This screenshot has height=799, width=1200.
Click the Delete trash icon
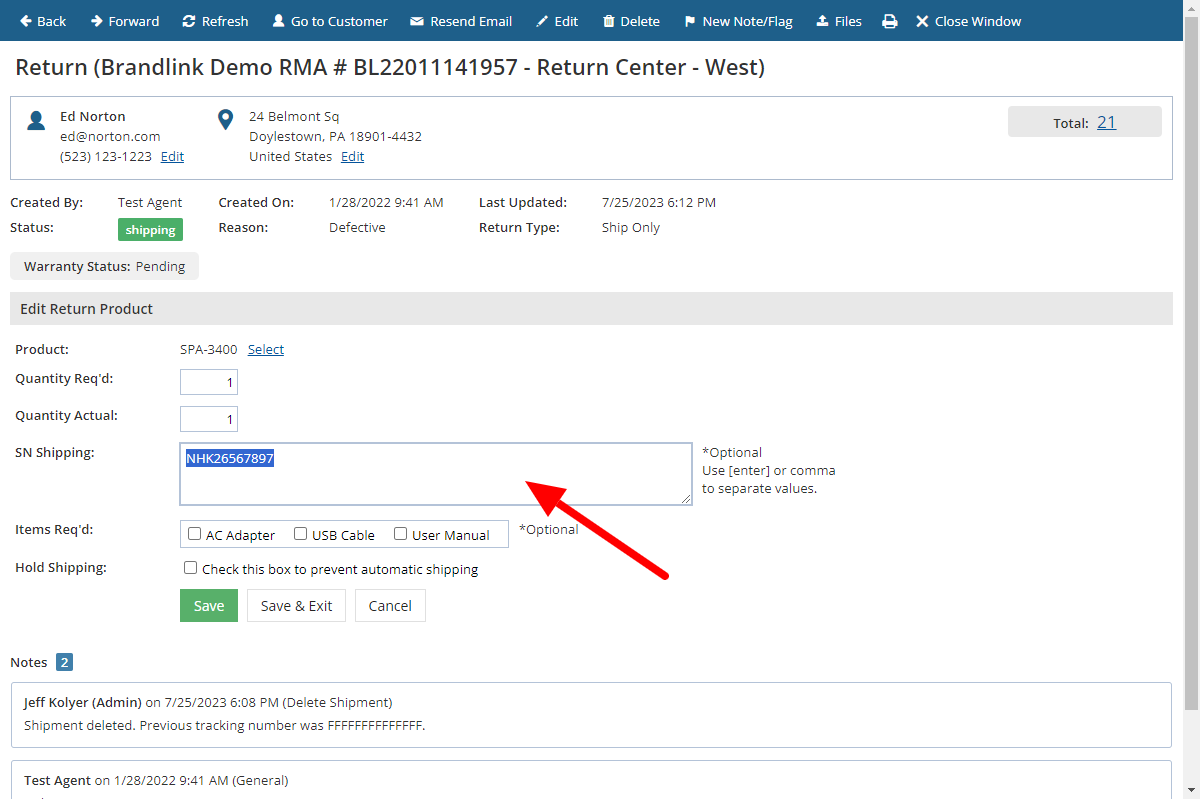[608, 21]
